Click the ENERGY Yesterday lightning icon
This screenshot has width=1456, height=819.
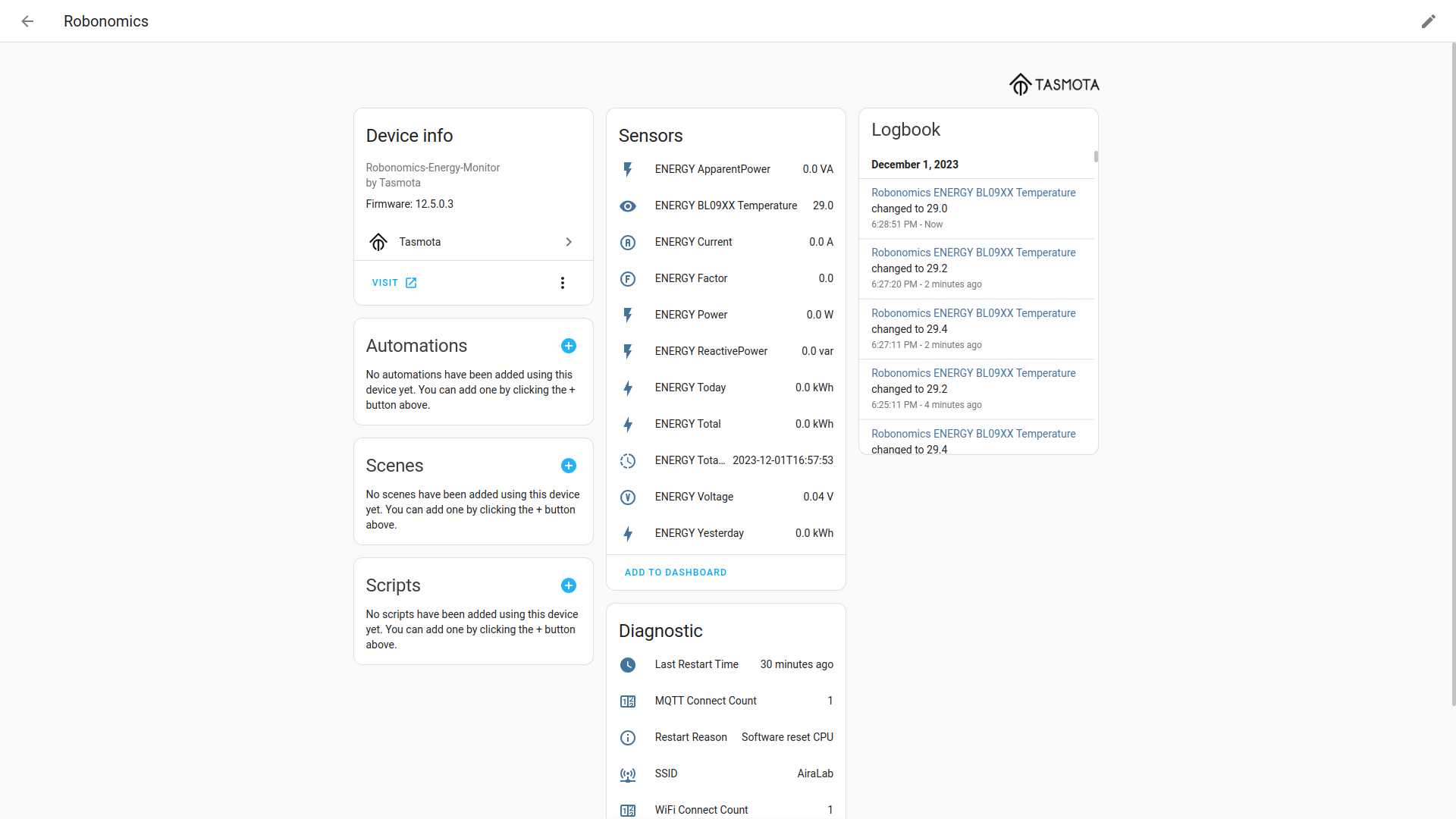pyautogui.click(x=628, y=533)
